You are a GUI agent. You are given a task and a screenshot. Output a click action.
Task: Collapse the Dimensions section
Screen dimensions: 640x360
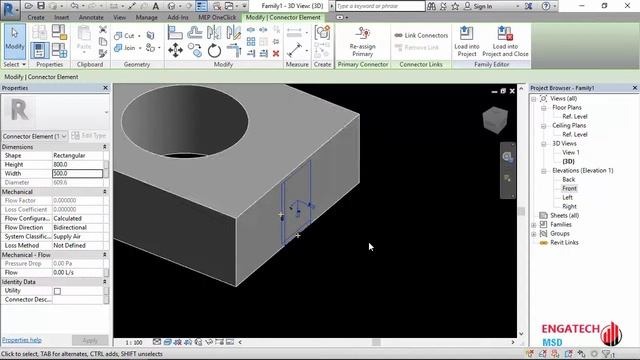coord(104,147)
